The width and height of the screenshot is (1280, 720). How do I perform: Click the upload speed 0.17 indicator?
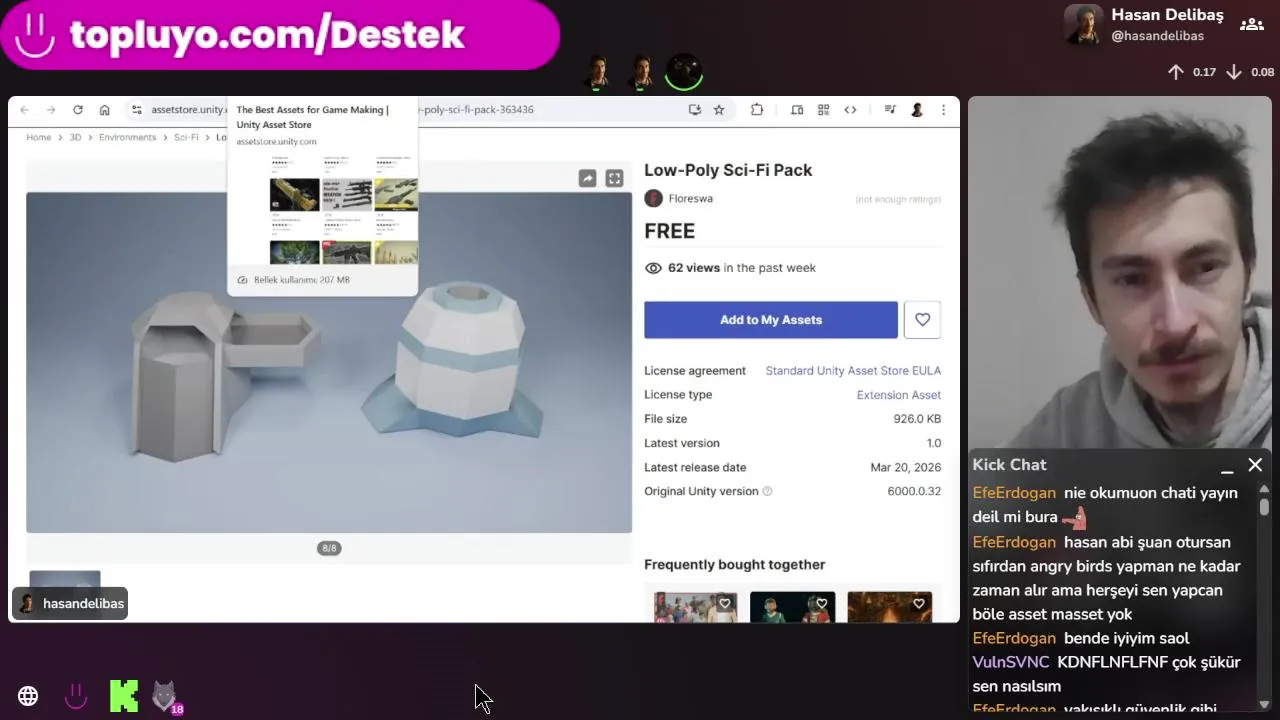tap(1192, 72)
